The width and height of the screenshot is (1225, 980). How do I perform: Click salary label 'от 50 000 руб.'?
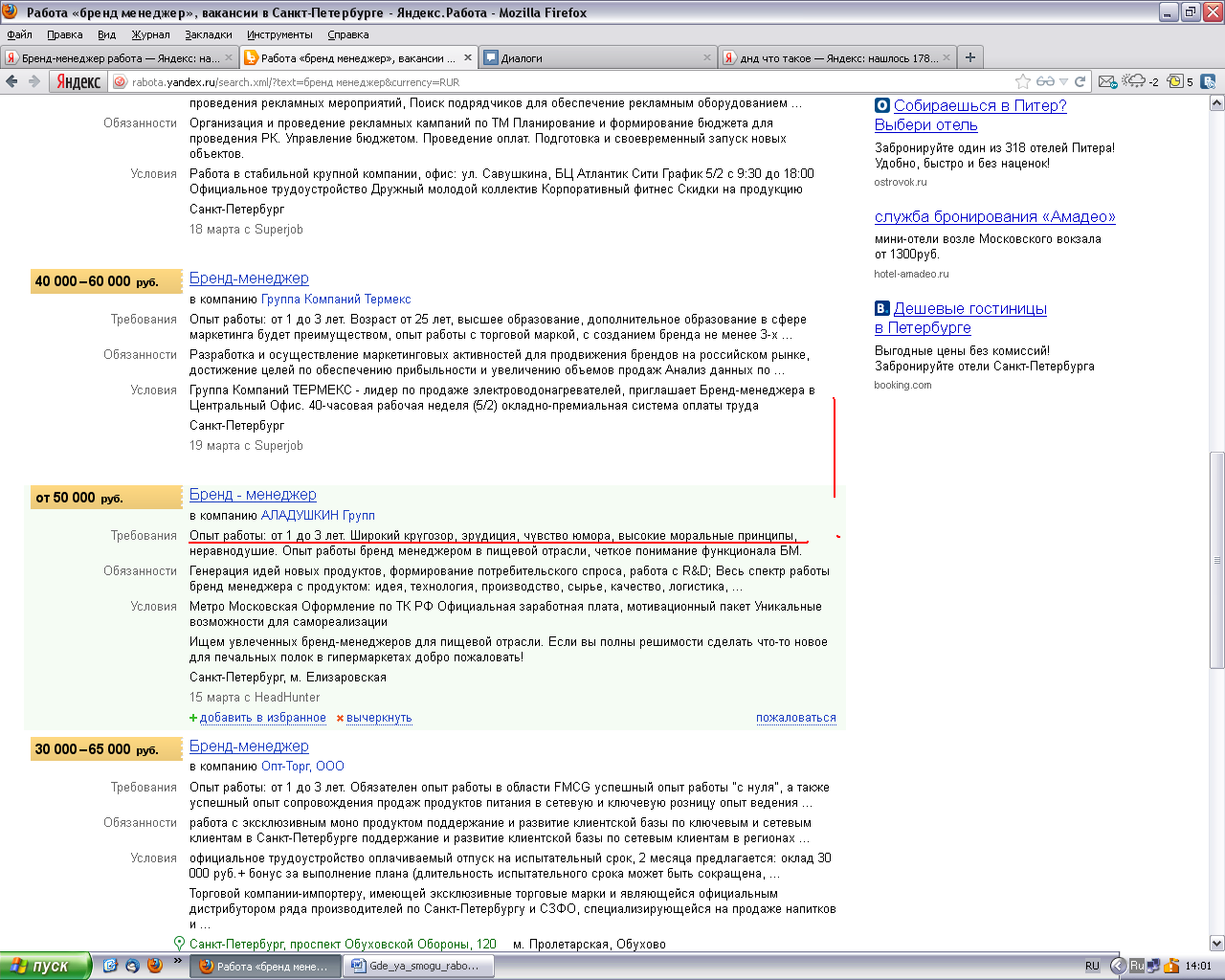(x=106, y=498)
